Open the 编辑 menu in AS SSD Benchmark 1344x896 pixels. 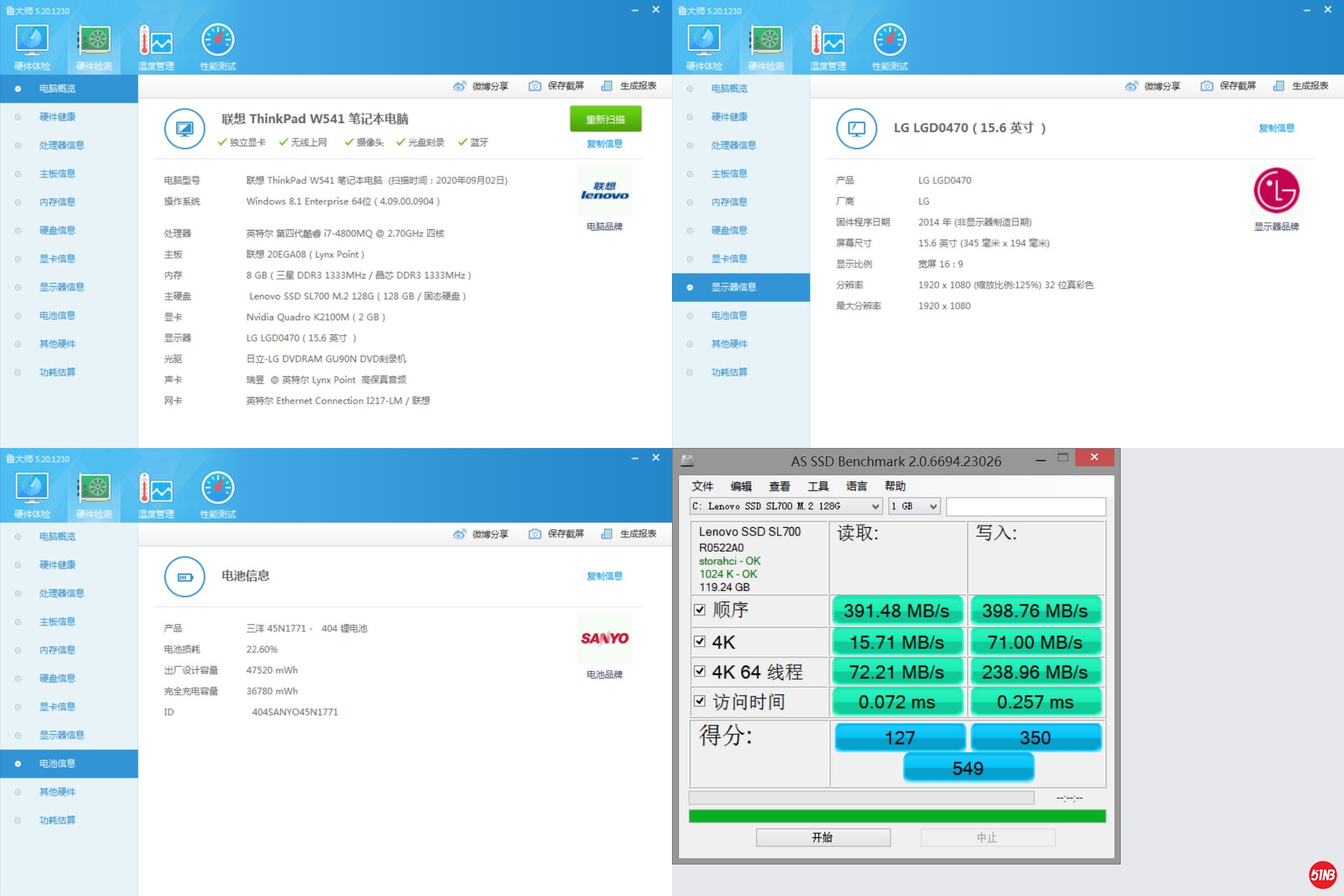(x=741, y=486)
